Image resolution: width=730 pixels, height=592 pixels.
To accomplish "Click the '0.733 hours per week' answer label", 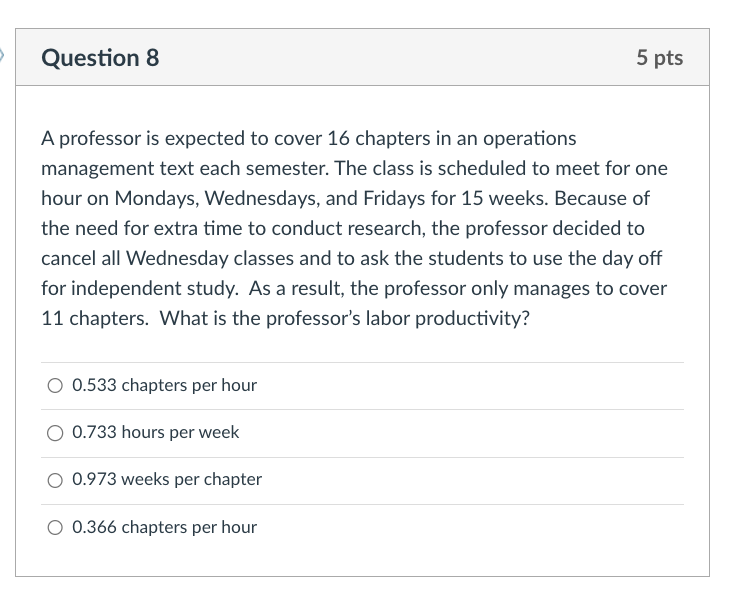I will click(x=155, y=432).
